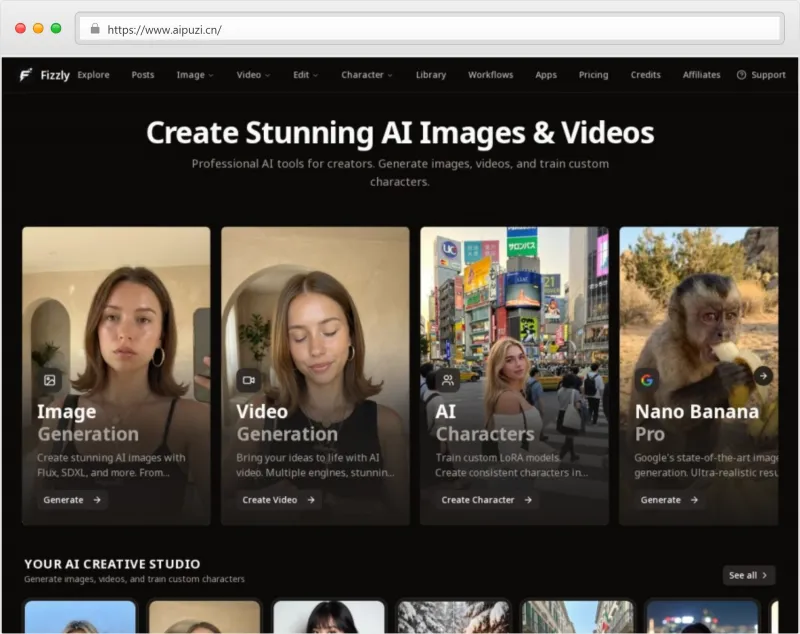Open the Character dropdown menu
The width and height of the screenshot is (800, 634).
pyautogui.click(x=367, y=75)
